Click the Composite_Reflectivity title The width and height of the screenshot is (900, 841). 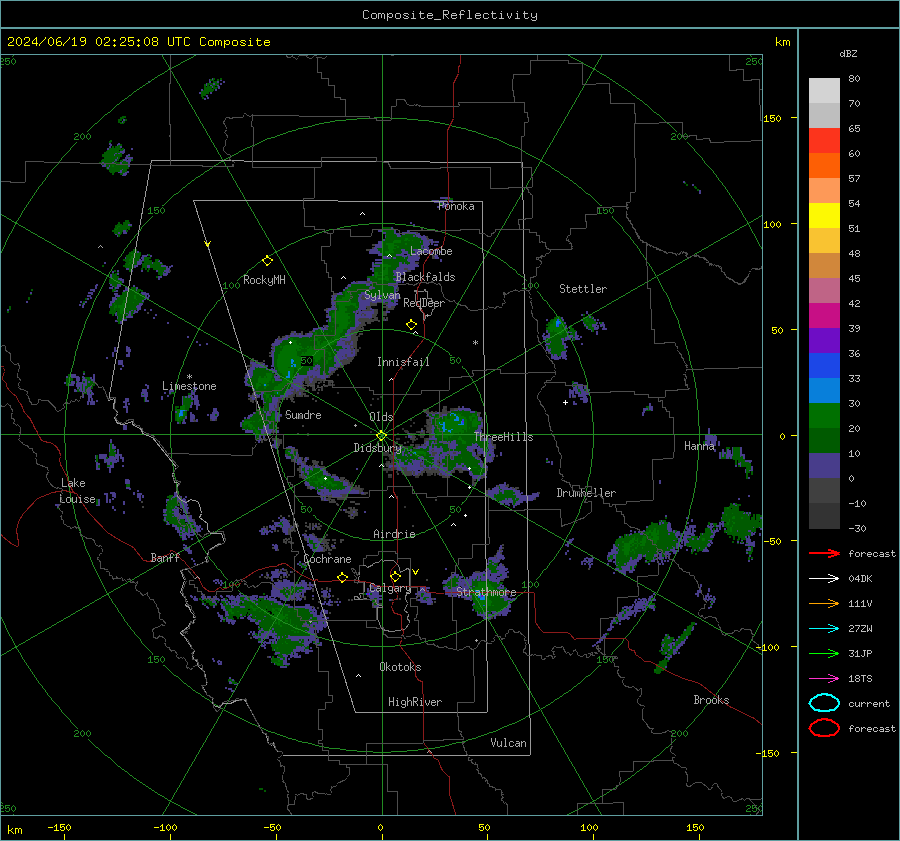[450, 15]
